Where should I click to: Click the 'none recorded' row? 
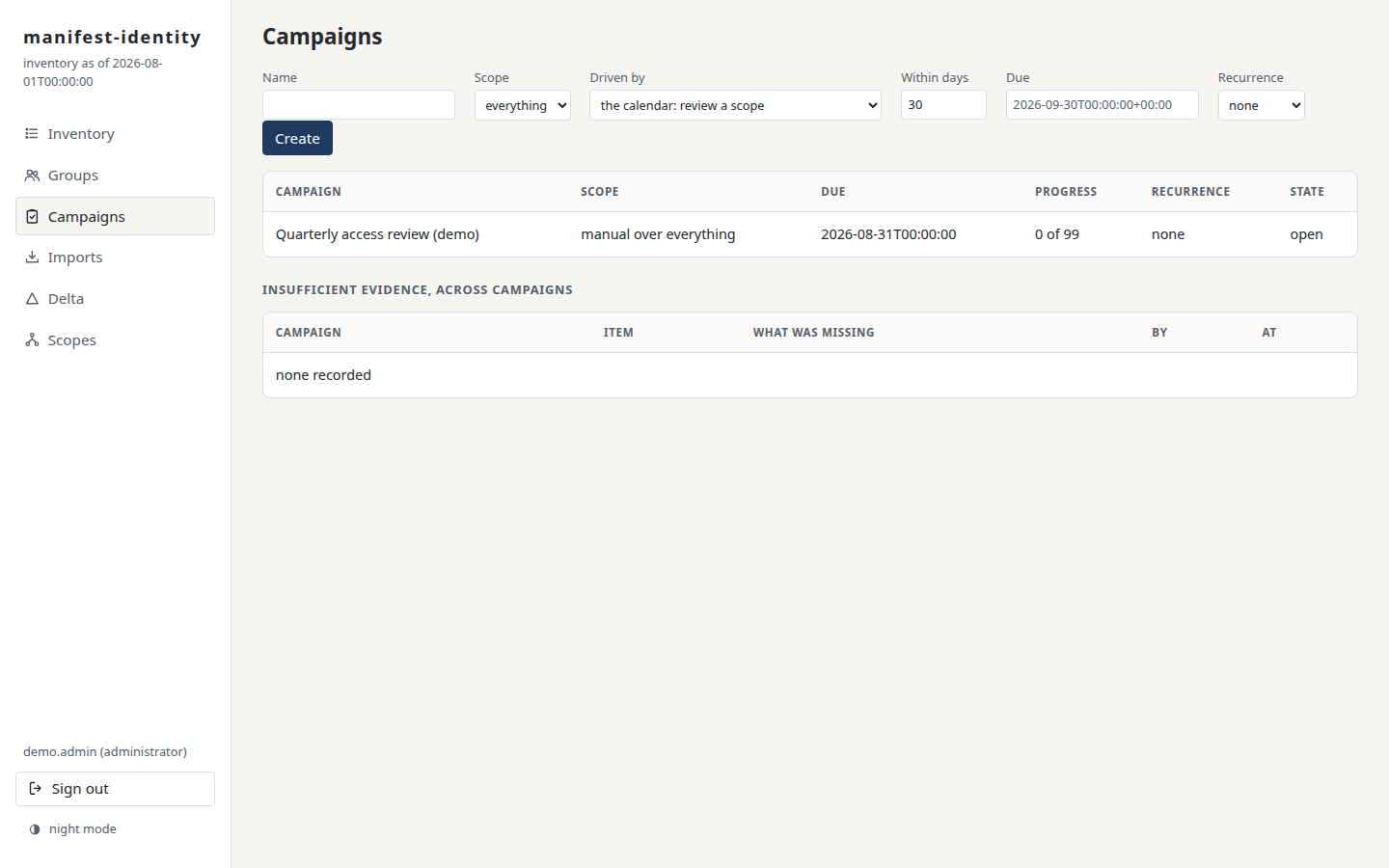pyautogui.click(x=810, y=375)
